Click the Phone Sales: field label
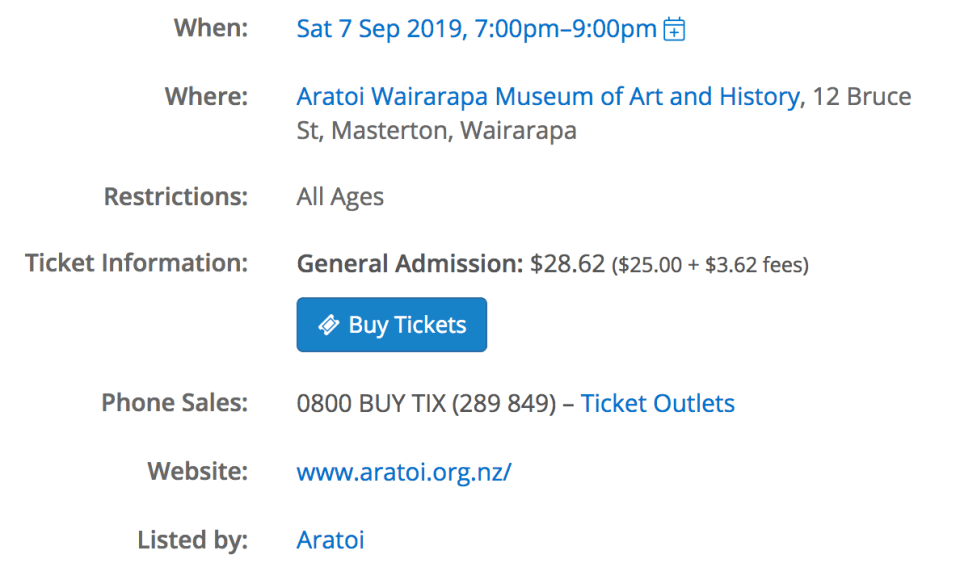The height and width of the screenshot is (580, 960). click(x=174, y=403)
